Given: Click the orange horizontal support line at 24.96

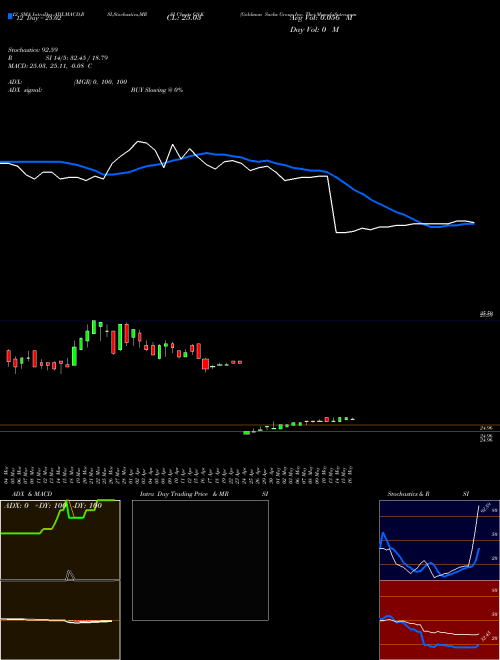Looking at the screenshot, I should click(x=250, y=431).
